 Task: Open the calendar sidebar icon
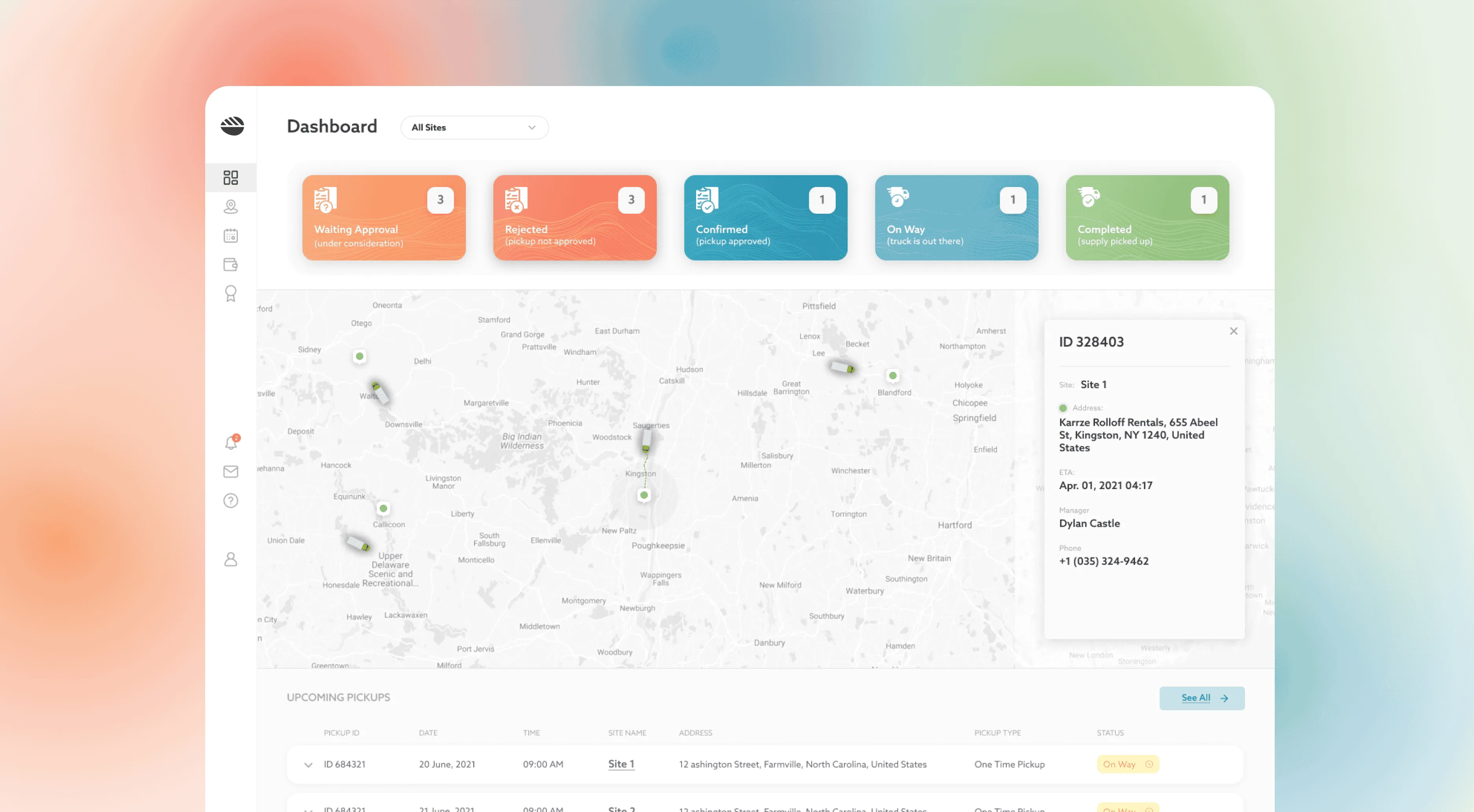point(231,236)
